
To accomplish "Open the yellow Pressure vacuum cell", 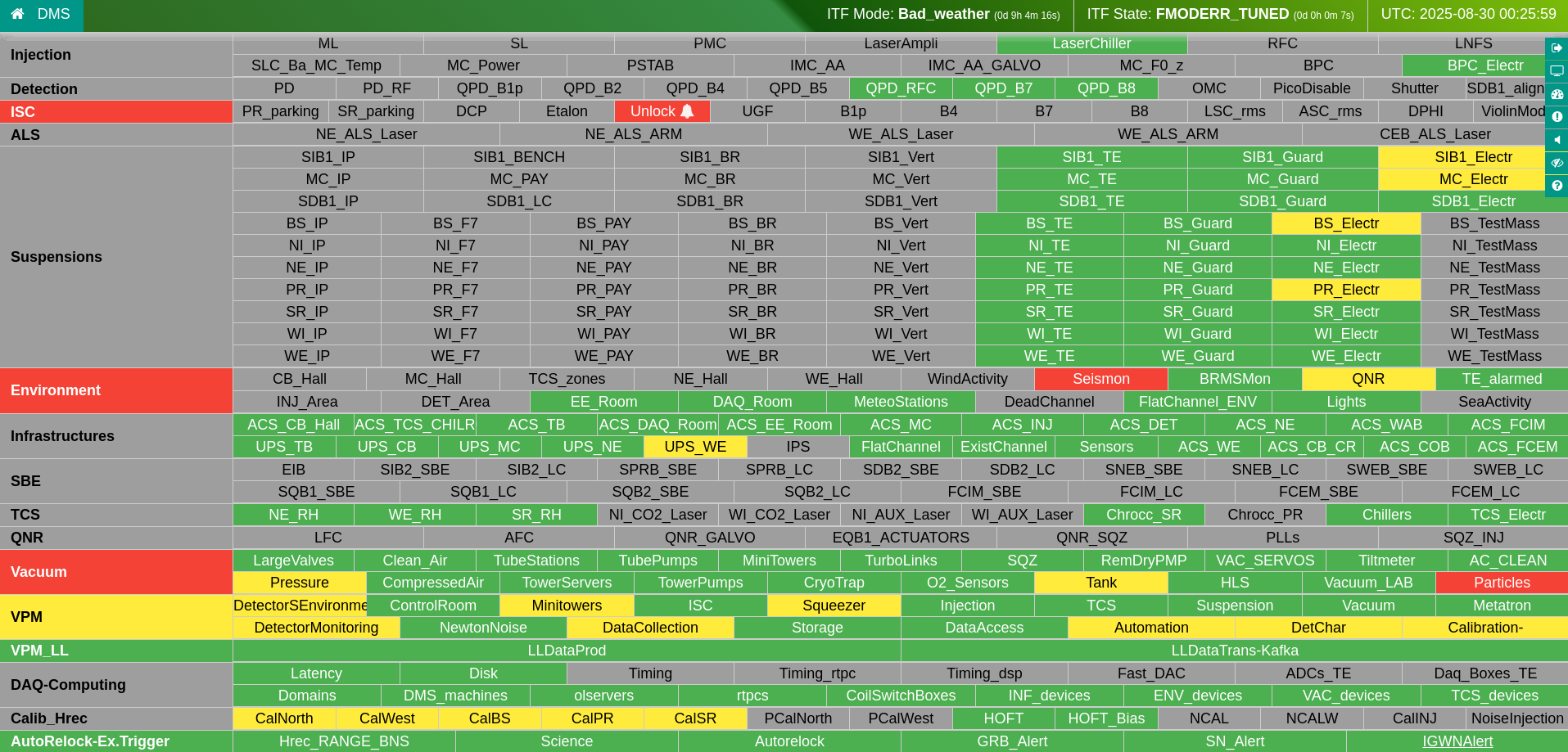I will pyautogui.click(x=300, y=583).
